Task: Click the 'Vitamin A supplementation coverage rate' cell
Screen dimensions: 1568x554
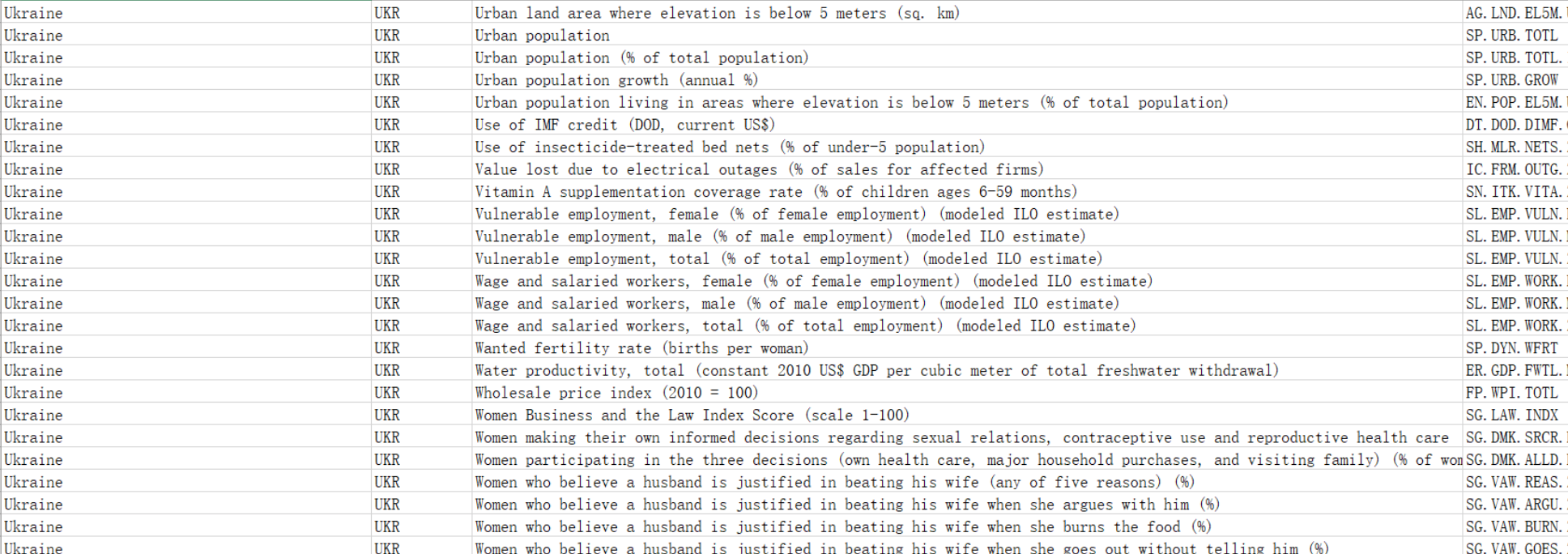Action: coord(776,192)
